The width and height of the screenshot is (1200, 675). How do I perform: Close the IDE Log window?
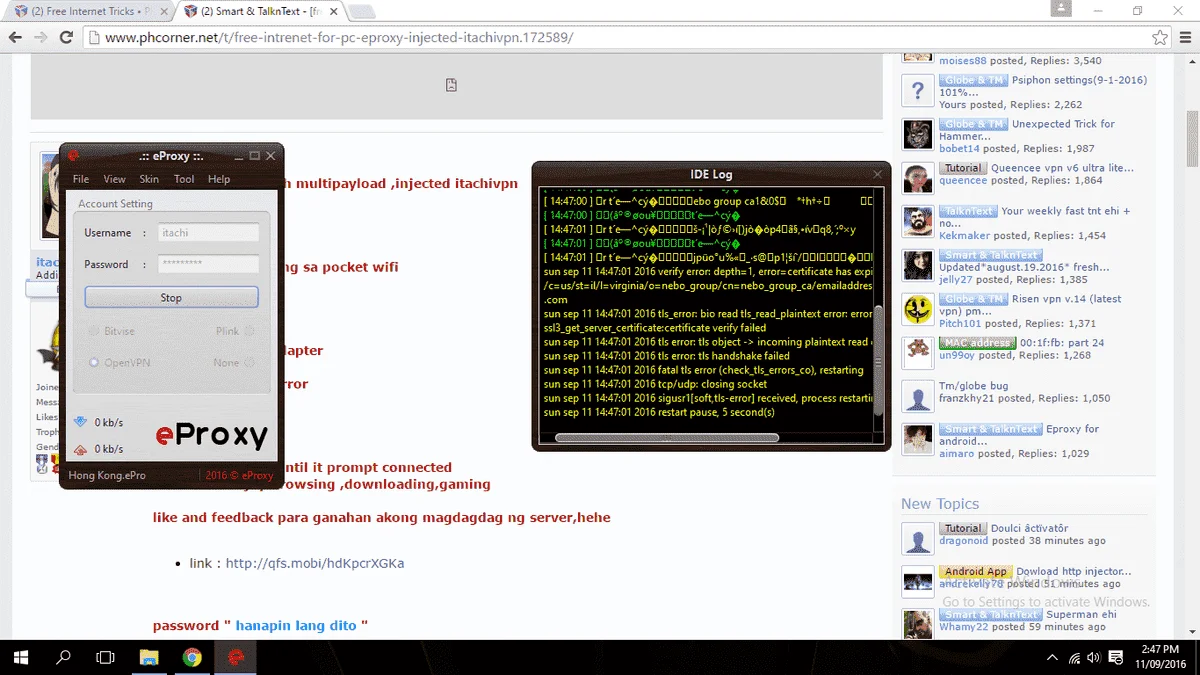pyautogui.click(x=878, y=173)
